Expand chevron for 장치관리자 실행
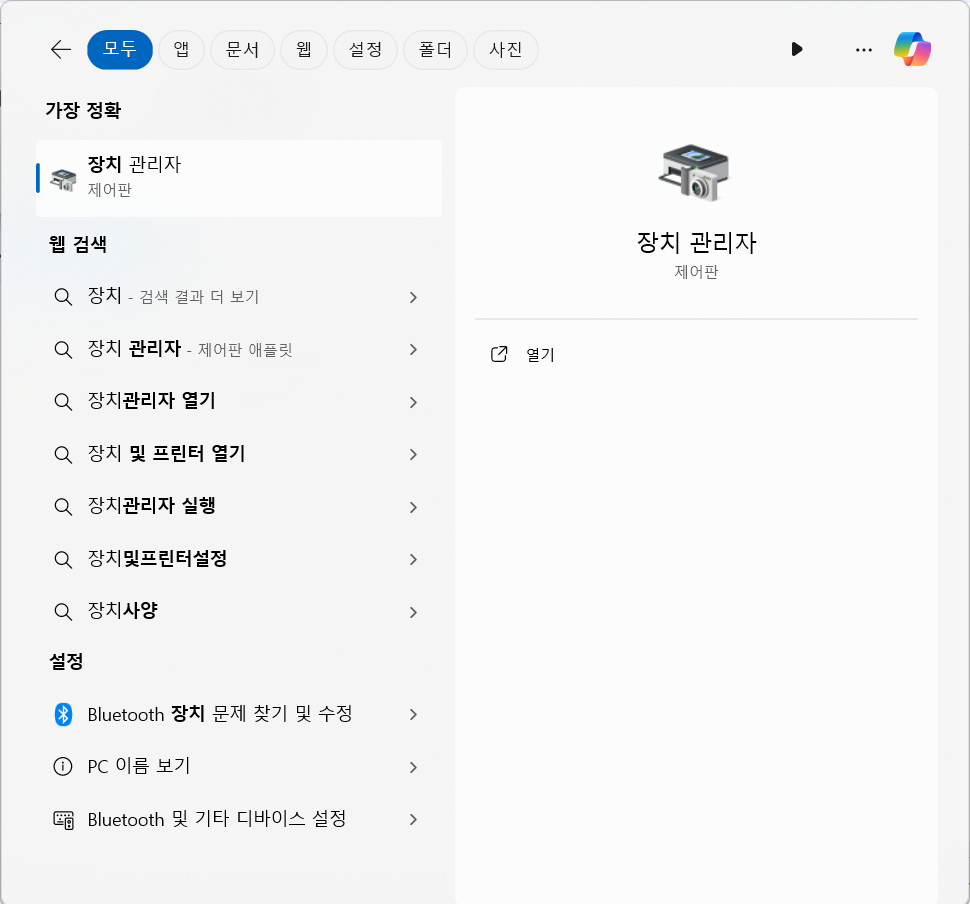 413,507
